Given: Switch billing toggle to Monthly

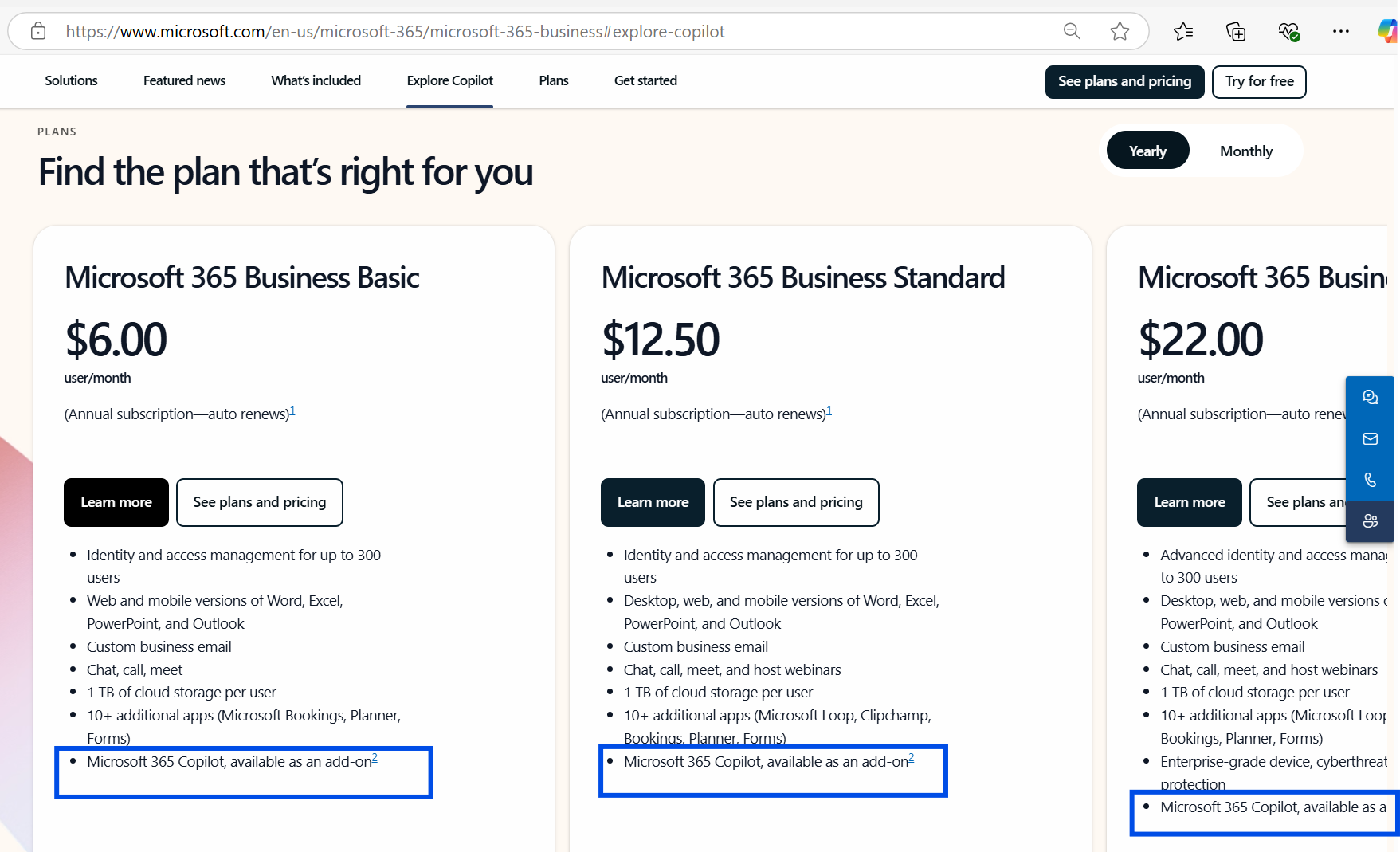Looking at the screenshot, I should tap(1245, 151).
